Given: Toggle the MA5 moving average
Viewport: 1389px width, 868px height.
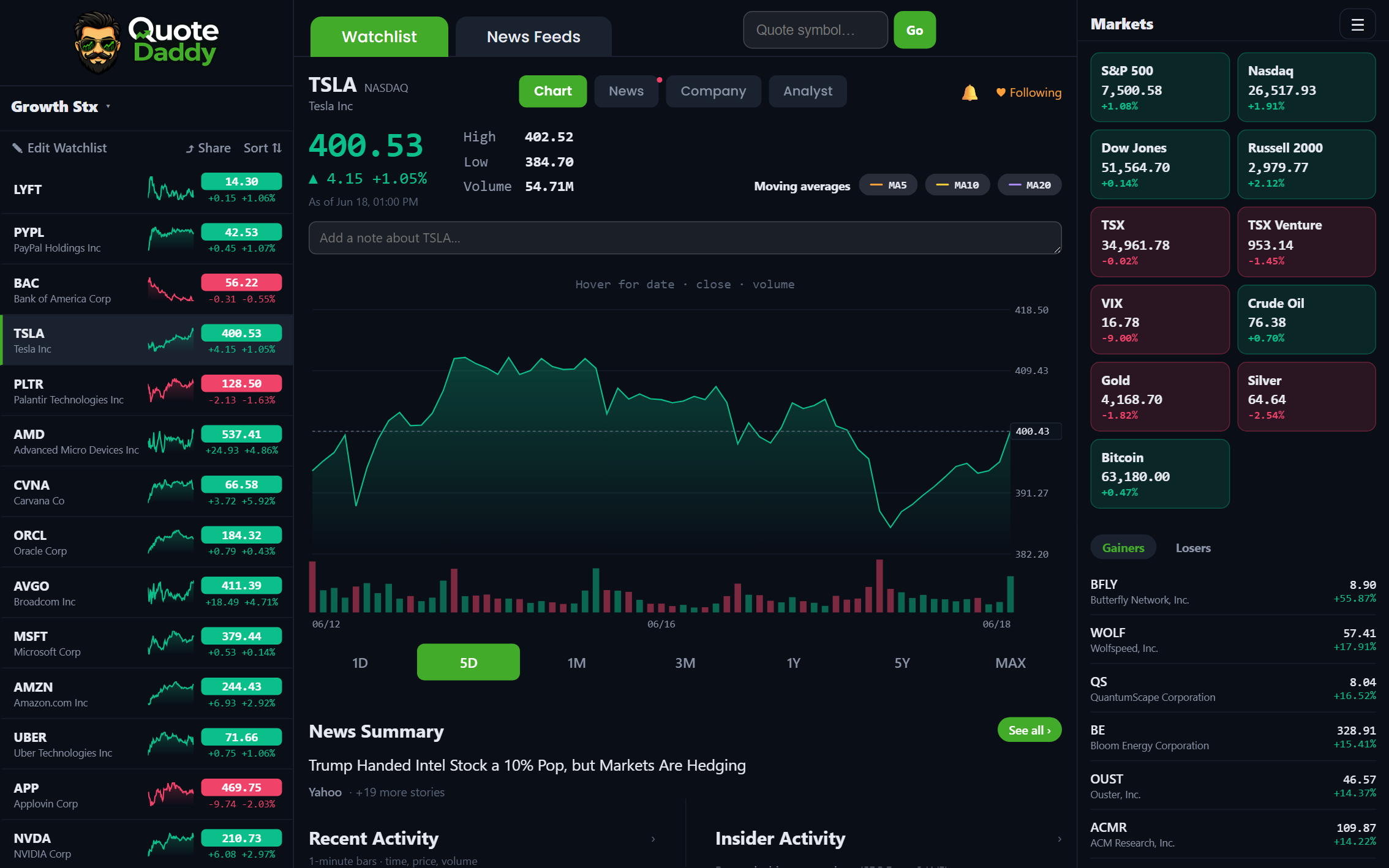Looking at the screenshot, I should (x=888, y=185).
